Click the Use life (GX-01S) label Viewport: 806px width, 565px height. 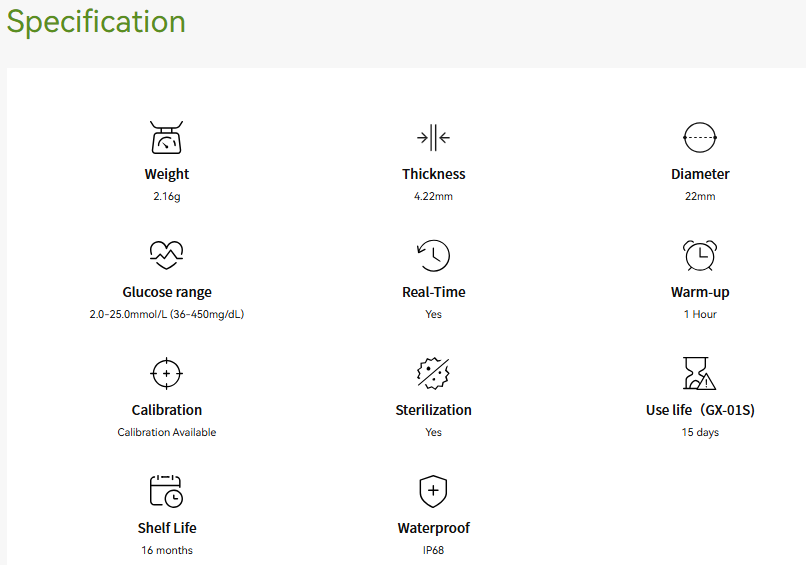(x=700, y=410)
